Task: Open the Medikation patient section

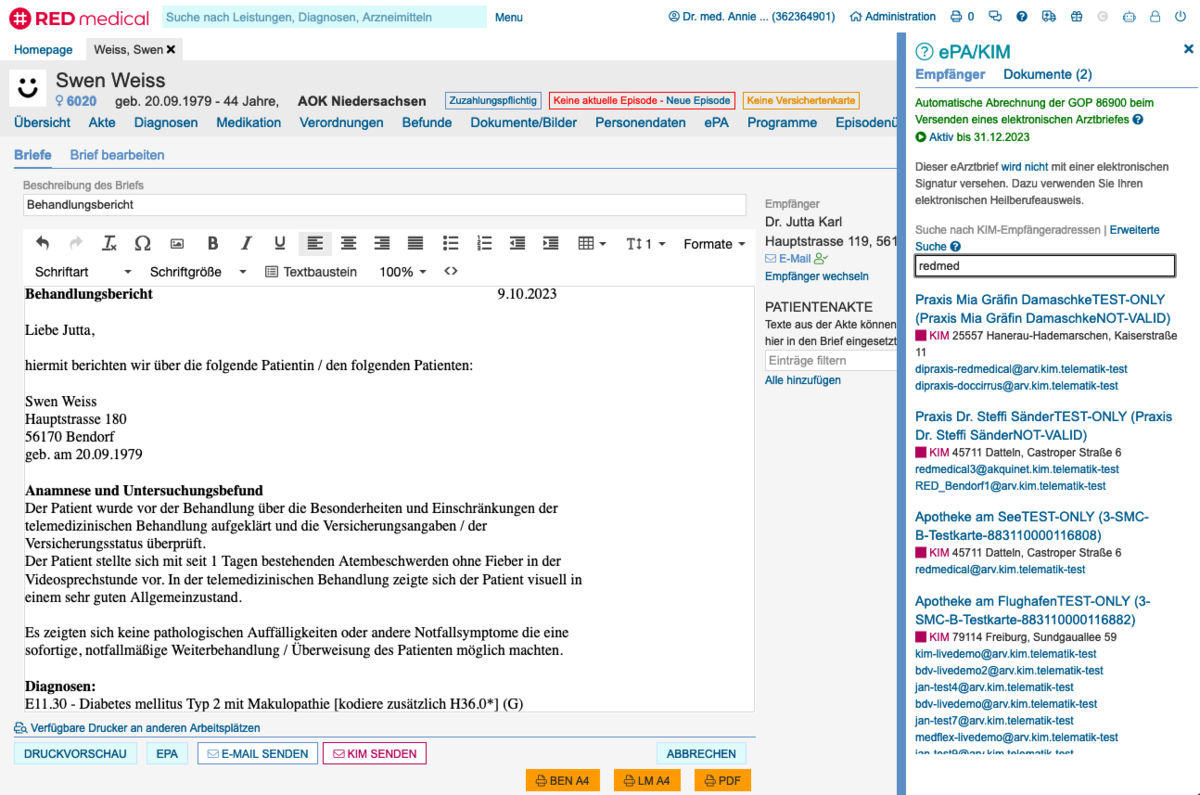Action: (249, 123)
